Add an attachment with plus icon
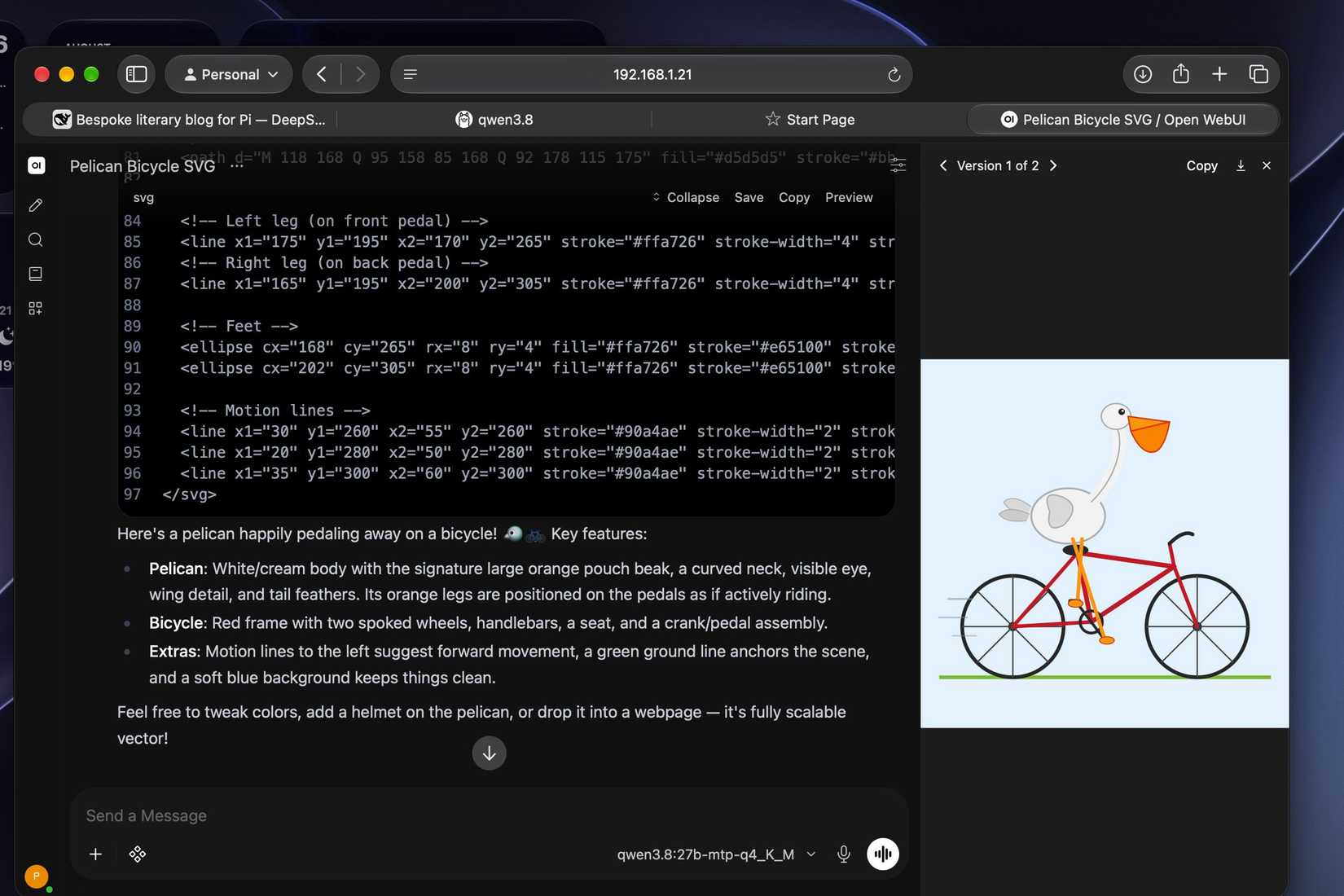Screen dimensions: 1344x896 click(x=95, y=854)
